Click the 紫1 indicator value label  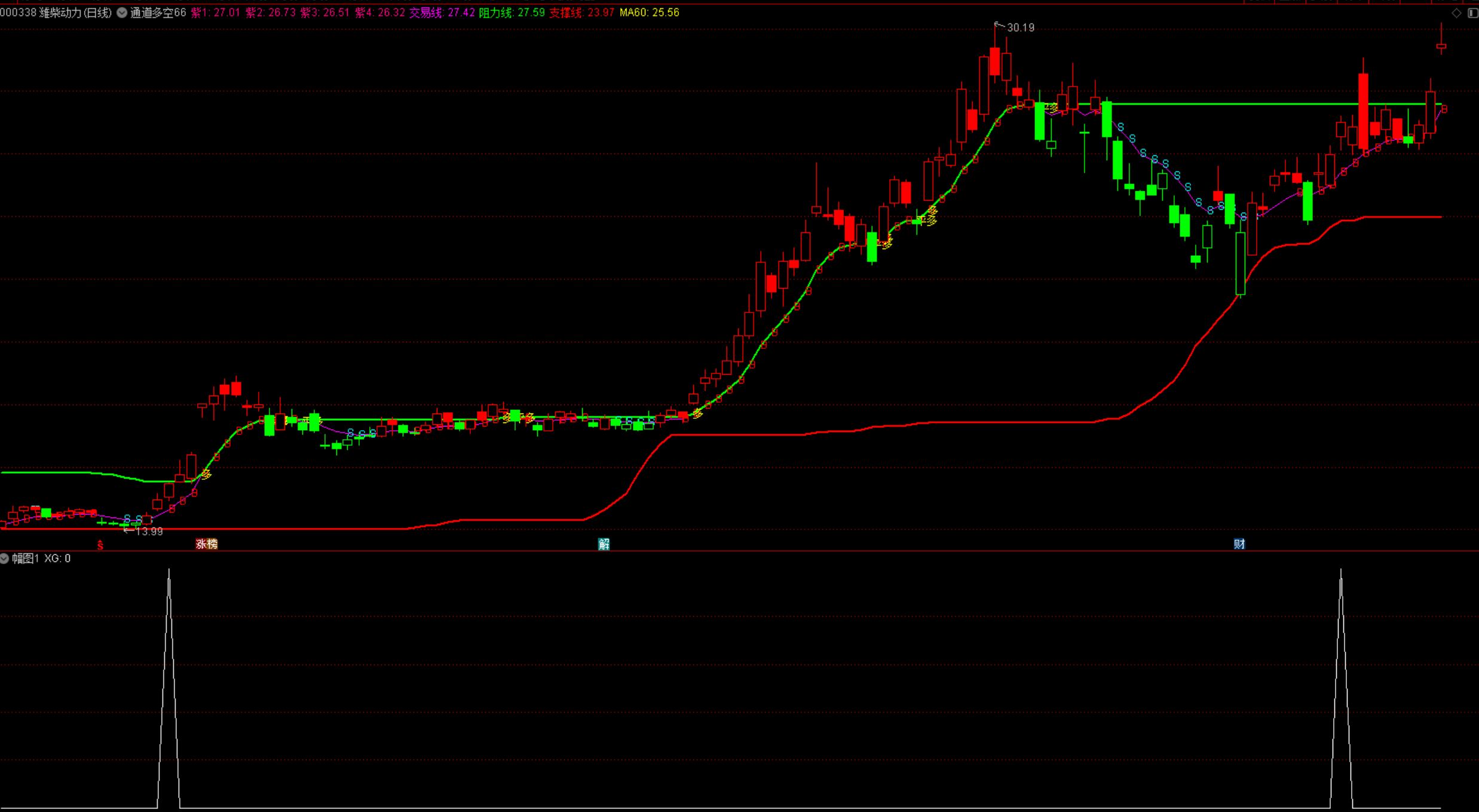[215, 13]
